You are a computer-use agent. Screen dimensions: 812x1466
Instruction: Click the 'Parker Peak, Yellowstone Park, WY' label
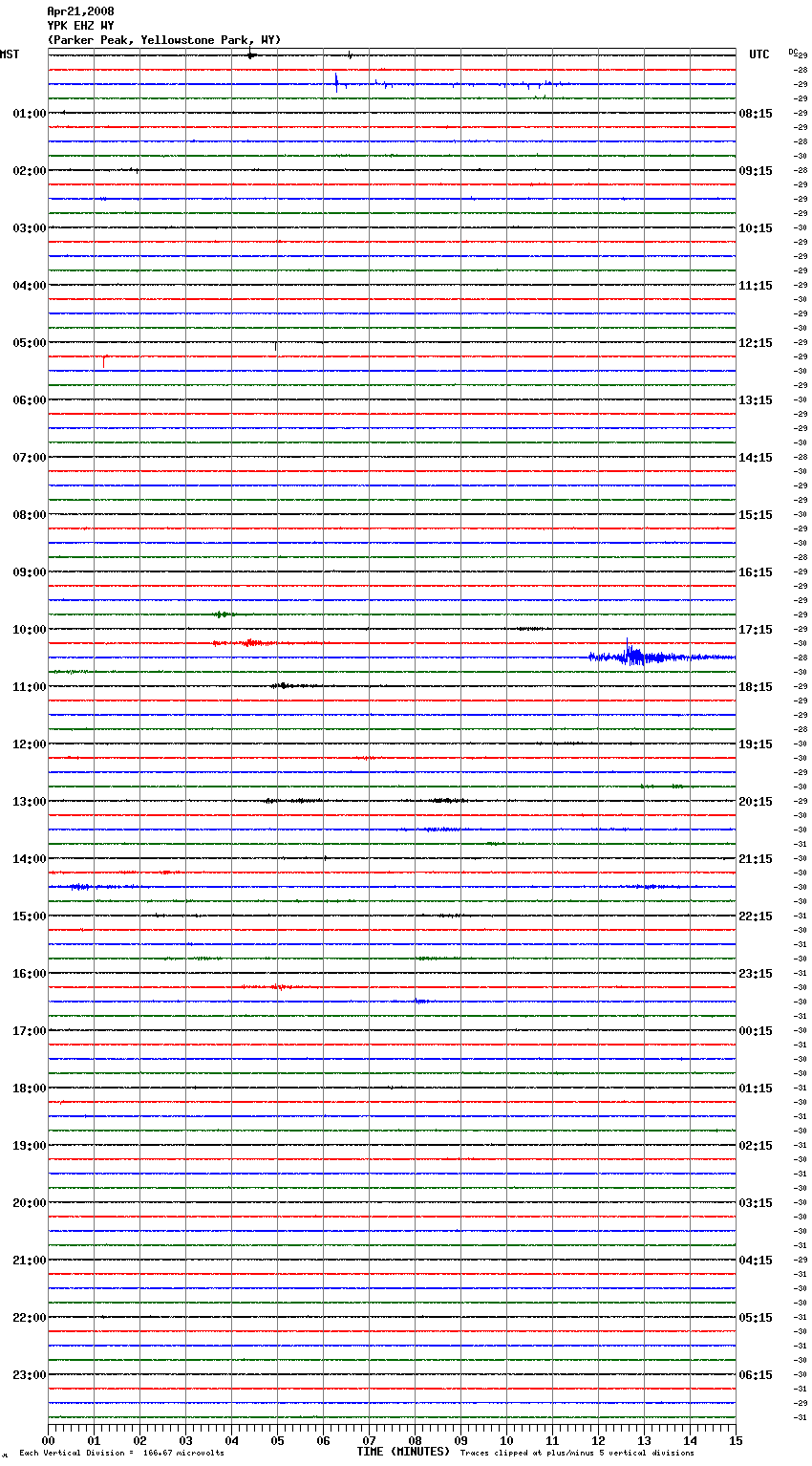[164, 40]
